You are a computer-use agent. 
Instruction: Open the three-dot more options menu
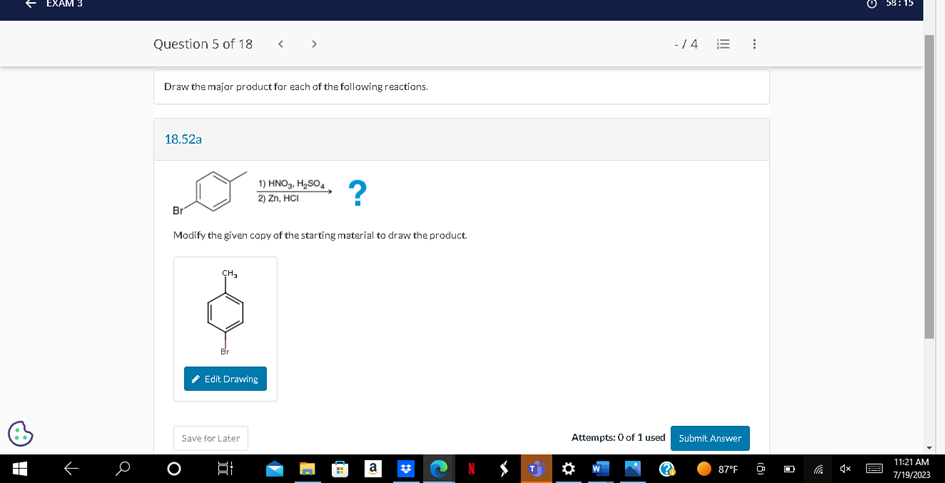[x=754, y=44]
